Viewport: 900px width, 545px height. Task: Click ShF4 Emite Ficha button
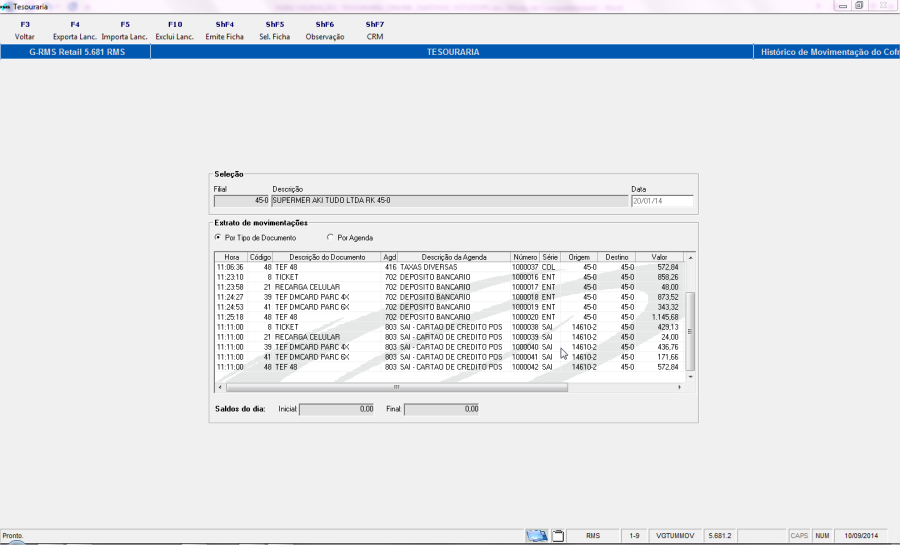224,30
